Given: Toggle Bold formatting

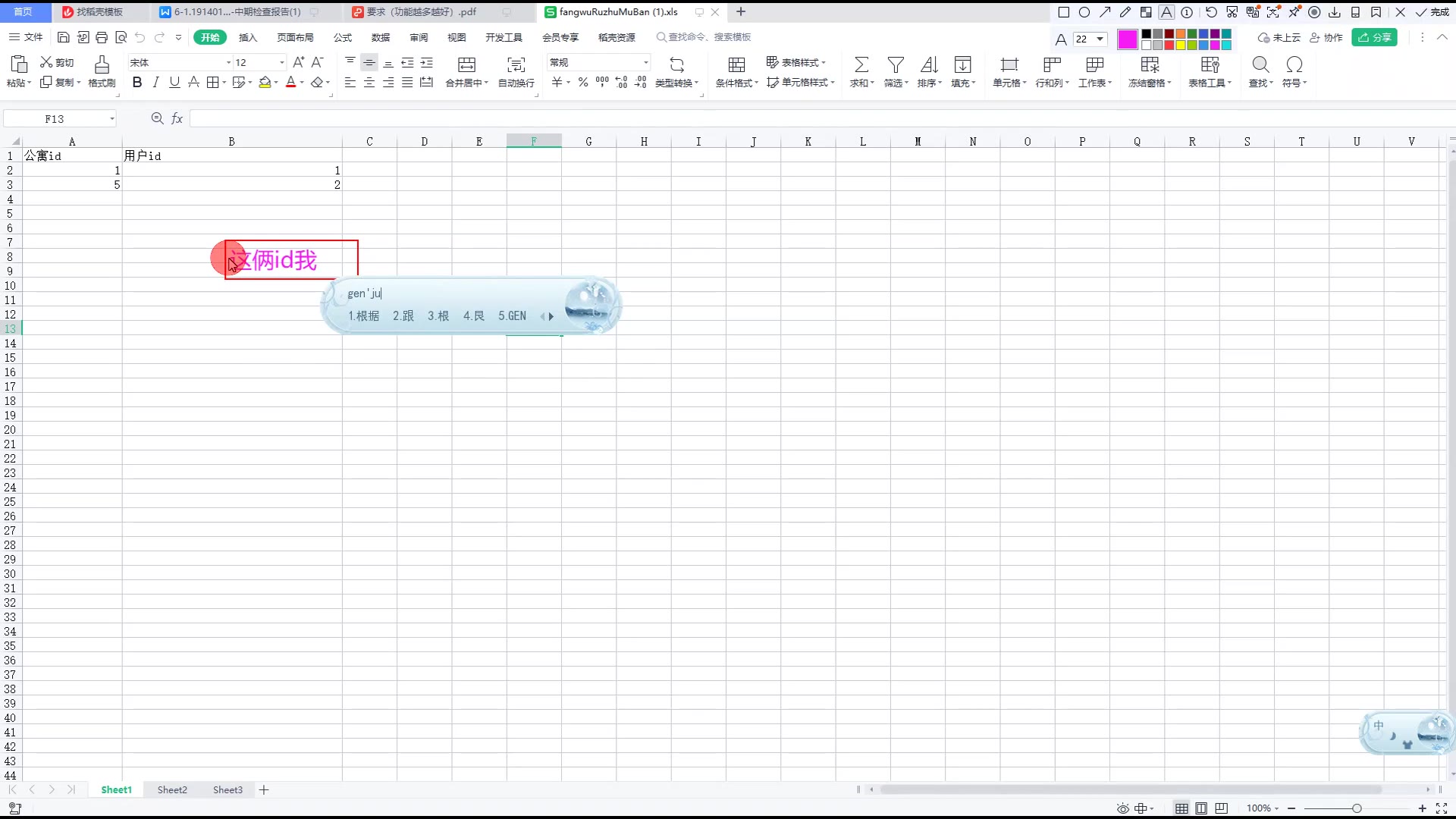Looking at the screenshot, I should tap(137, 83).
